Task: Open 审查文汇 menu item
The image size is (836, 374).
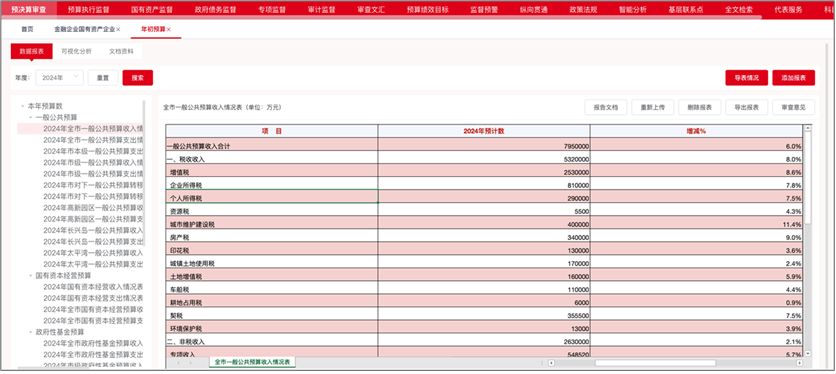Action: (371, 9)
